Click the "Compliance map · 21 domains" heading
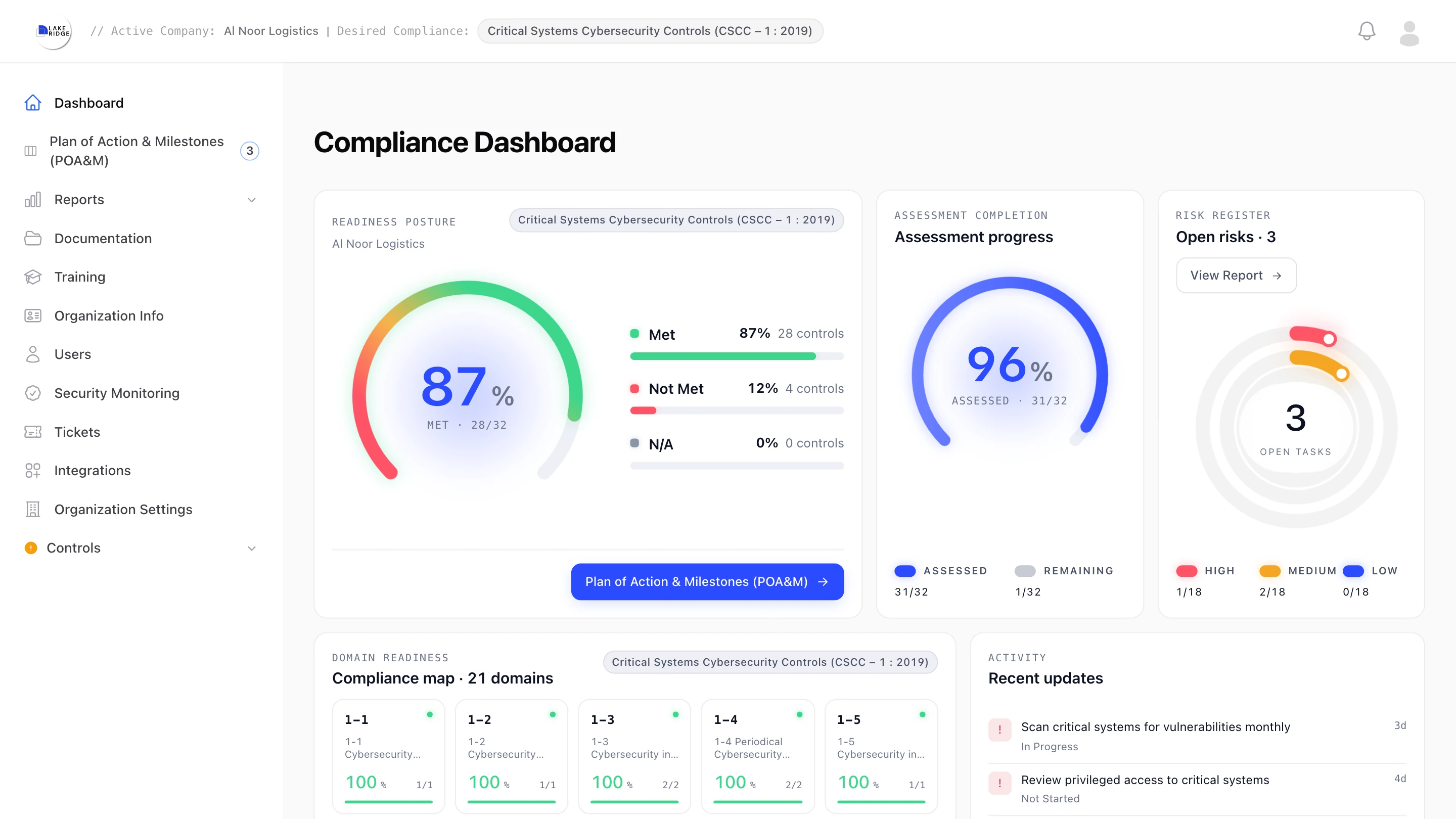The height and width of the screenshot is (819, 1456). pyautogui.click(x=442, y=678)
